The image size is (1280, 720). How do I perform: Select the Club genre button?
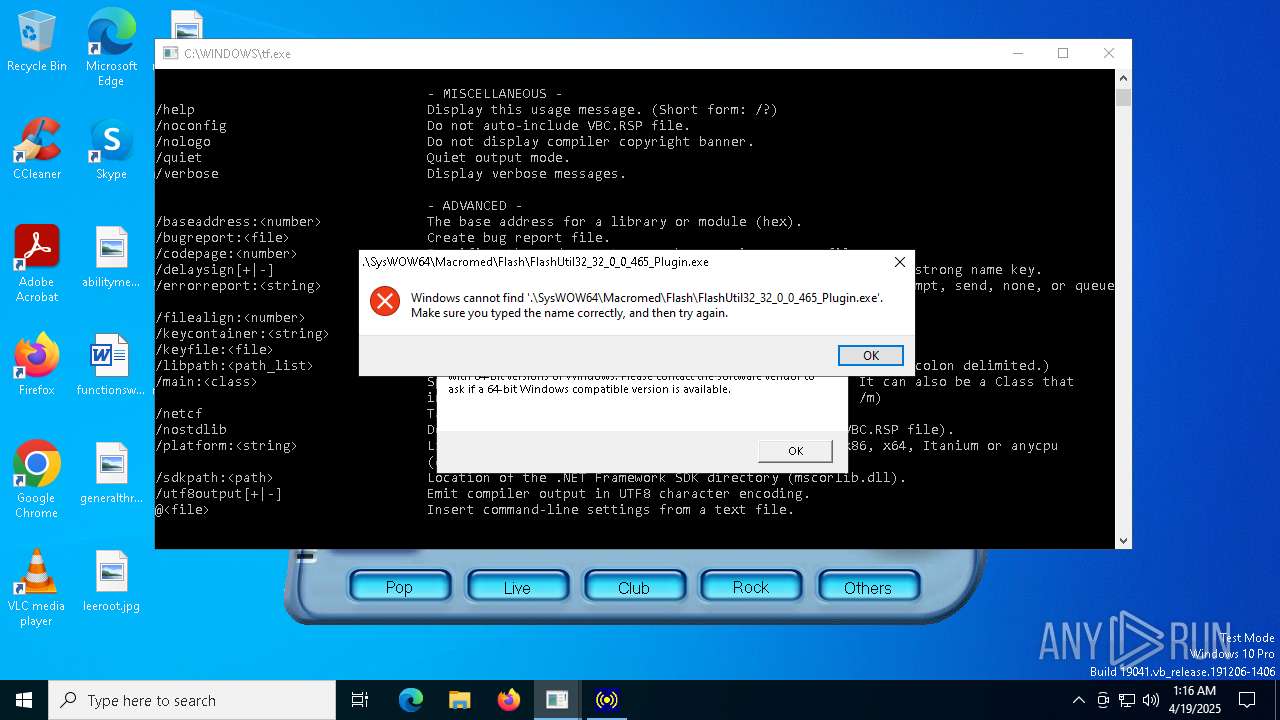(634, 587)
